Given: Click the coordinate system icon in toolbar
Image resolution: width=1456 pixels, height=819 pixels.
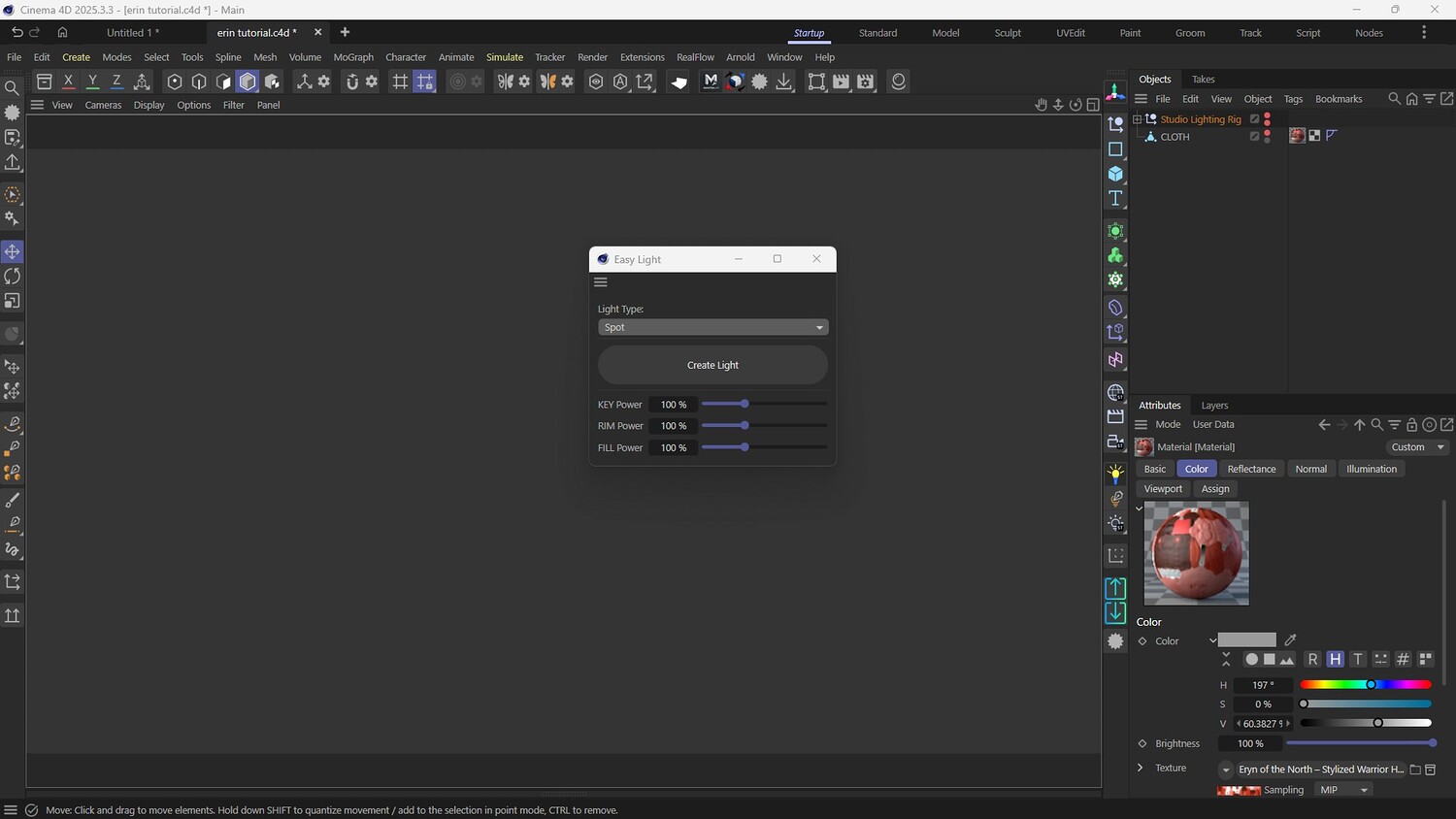Looking at the screenshot, I should (142, 82).
